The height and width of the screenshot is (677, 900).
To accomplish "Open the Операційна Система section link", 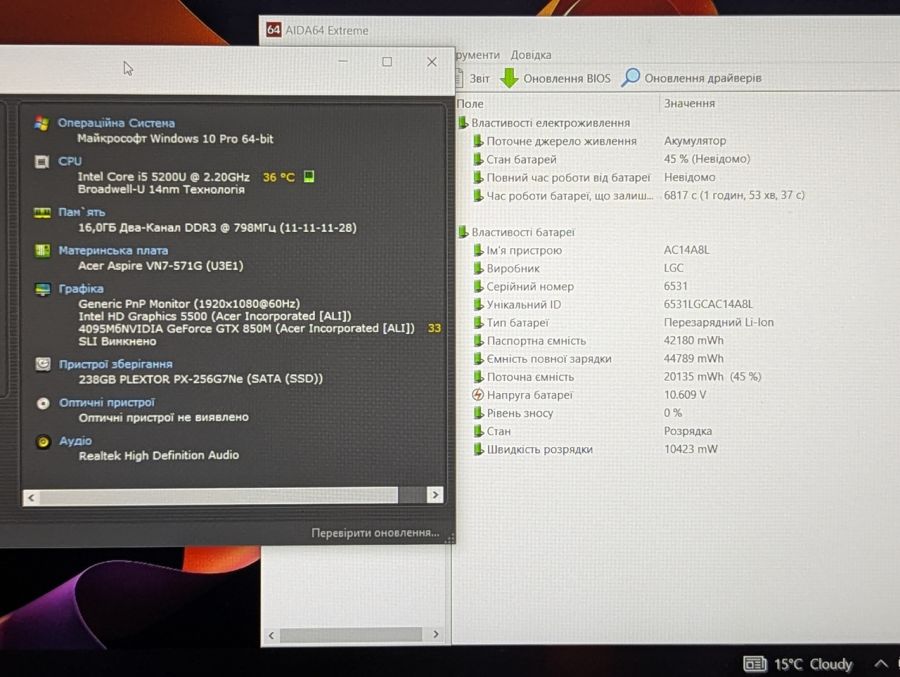I will tap(116, 123).
